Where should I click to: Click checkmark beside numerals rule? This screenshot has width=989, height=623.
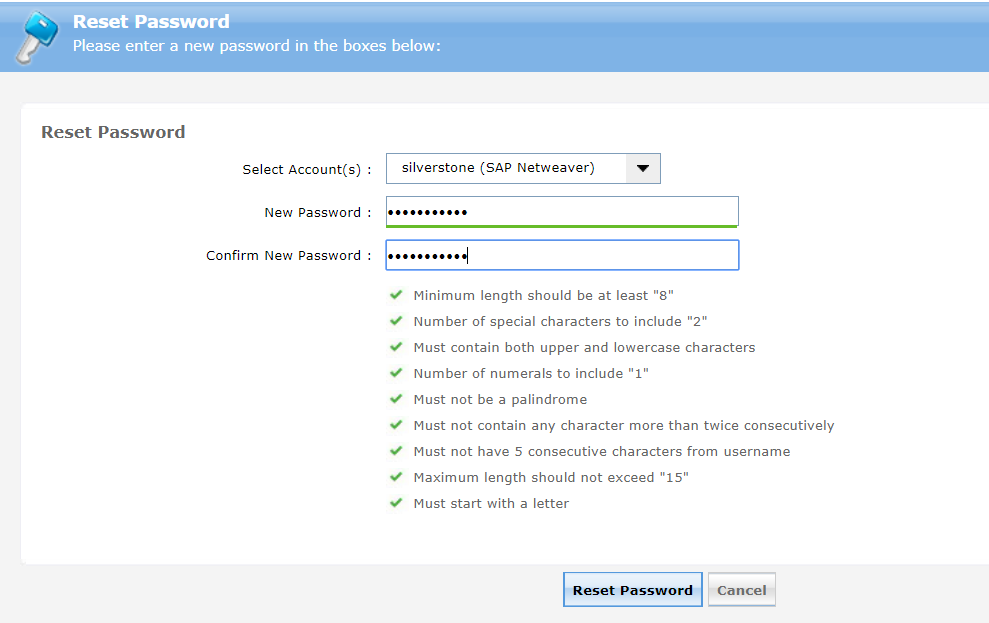click(397, 373)
